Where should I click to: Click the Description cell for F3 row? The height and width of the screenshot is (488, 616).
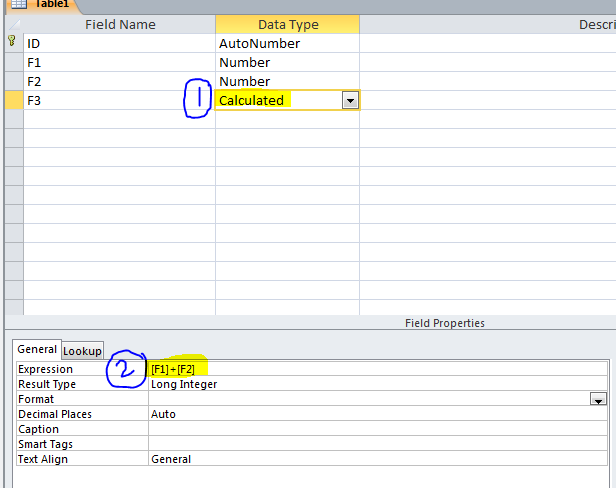tap(488, 101)
